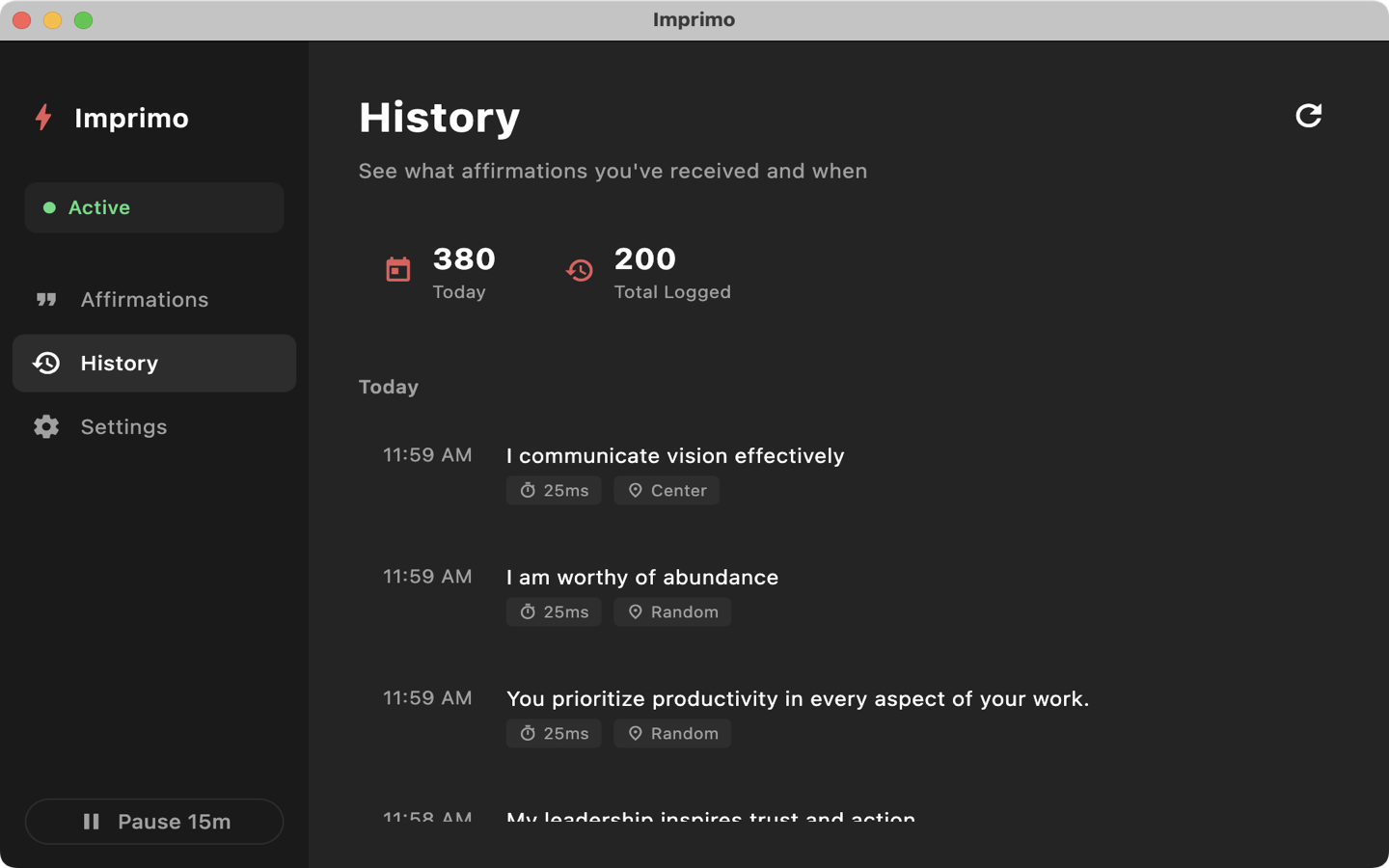Click the refresh icon on the History page
This screenshot has height=868, width=1389.
click(1309, 116)
